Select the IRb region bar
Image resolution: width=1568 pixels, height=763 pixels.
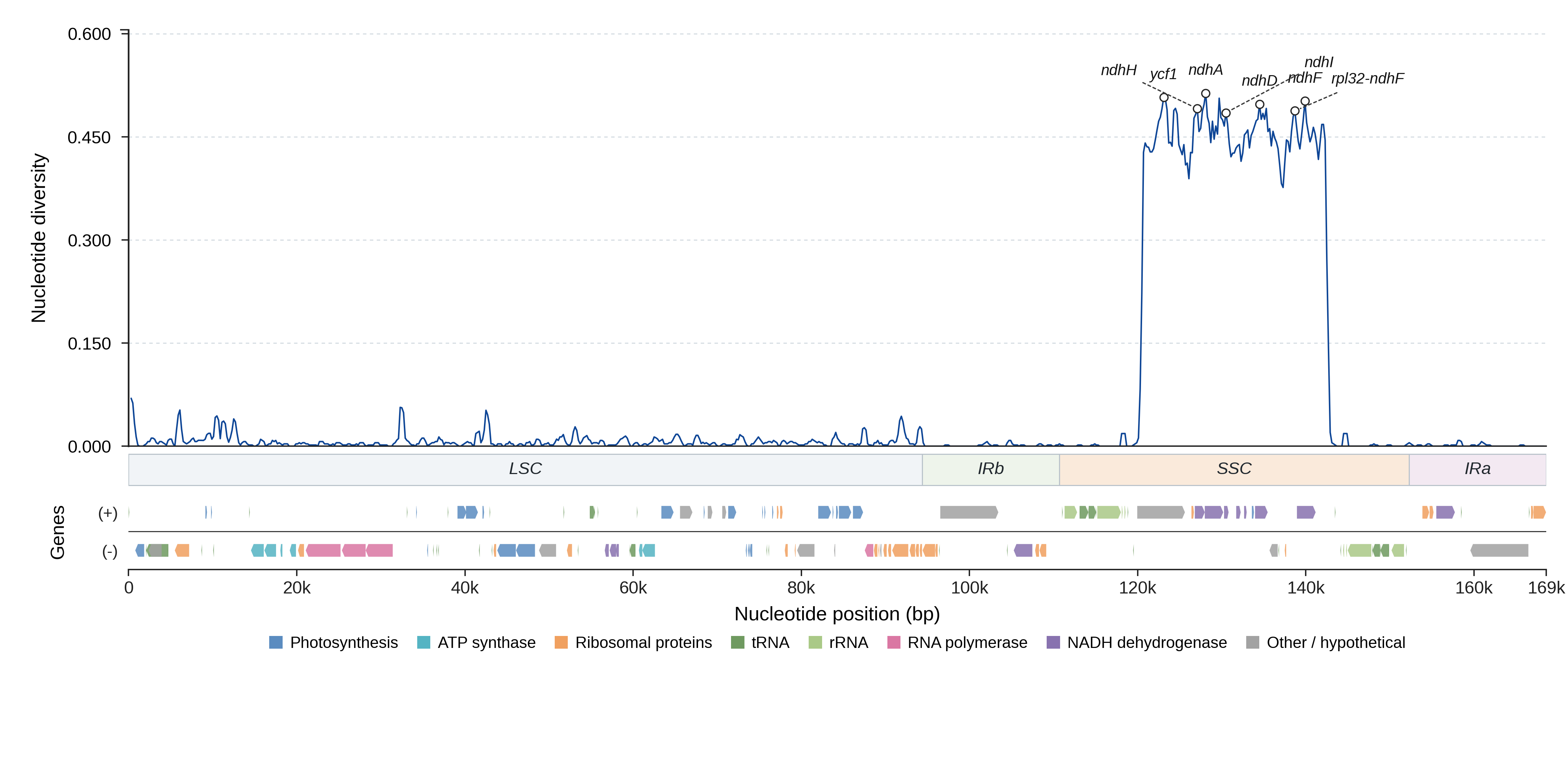click(991, 469)
